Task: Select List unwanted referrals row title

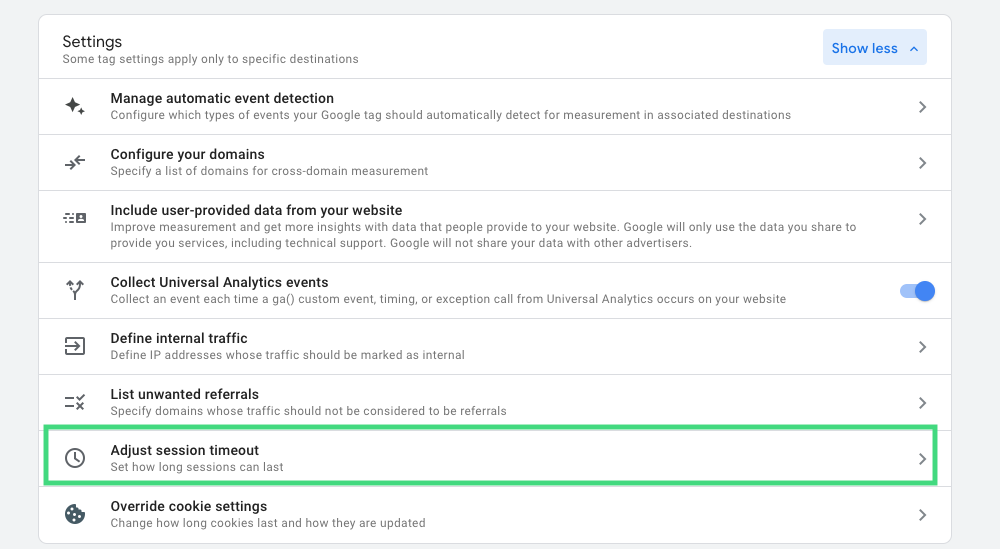Action: (184, 394)
